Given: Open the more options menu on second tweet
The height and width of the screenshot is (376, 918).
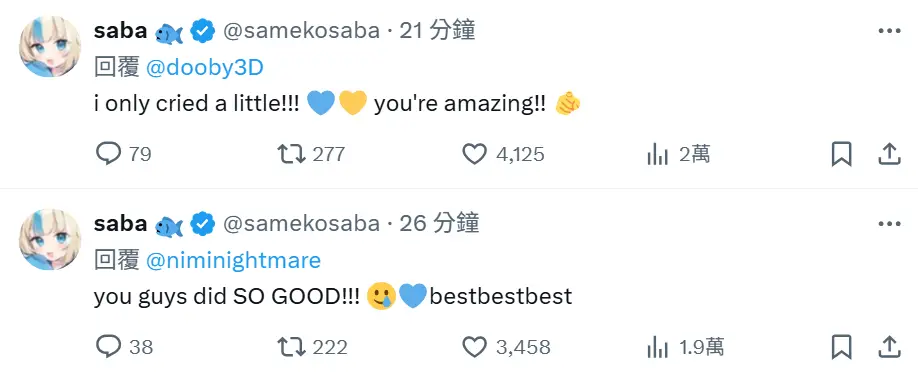Looking at the screenshot, I should (x=889, y=224).
